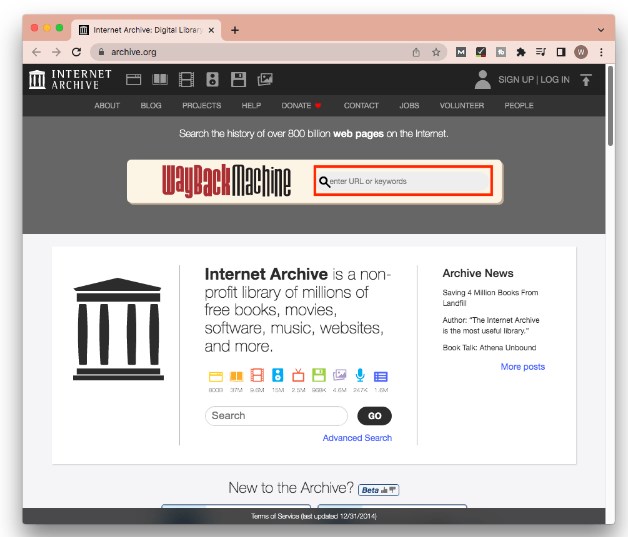Click the blue microphone collection icon

(x=360, y=376)
